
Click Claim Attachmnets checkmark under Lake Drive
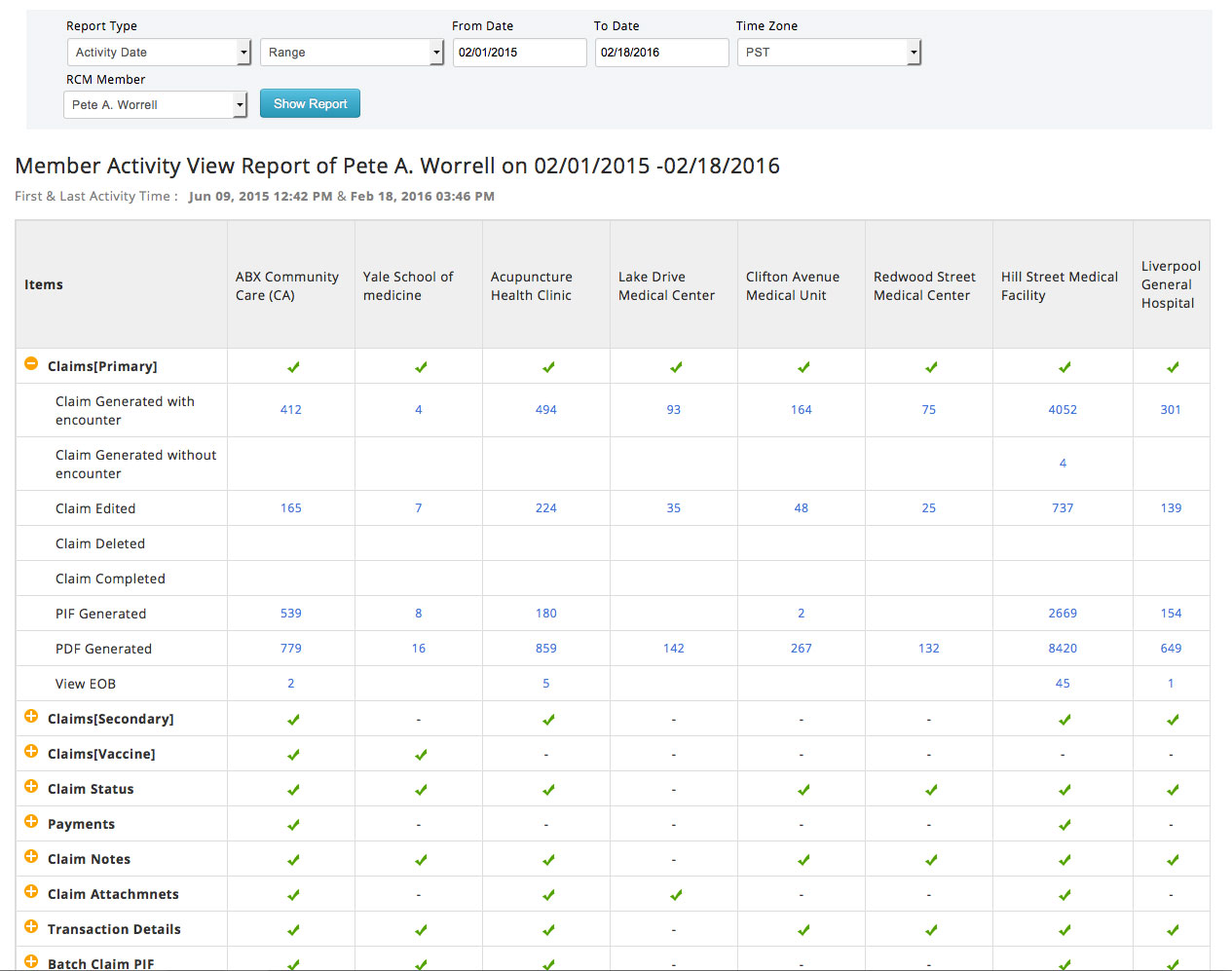[x=676, y=895]
